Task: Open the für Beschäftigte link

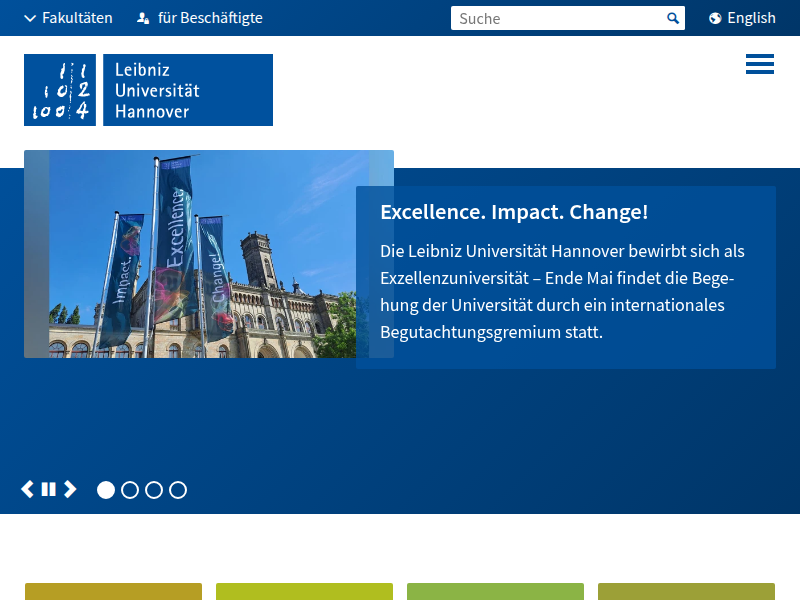Action: coord(199,18)
